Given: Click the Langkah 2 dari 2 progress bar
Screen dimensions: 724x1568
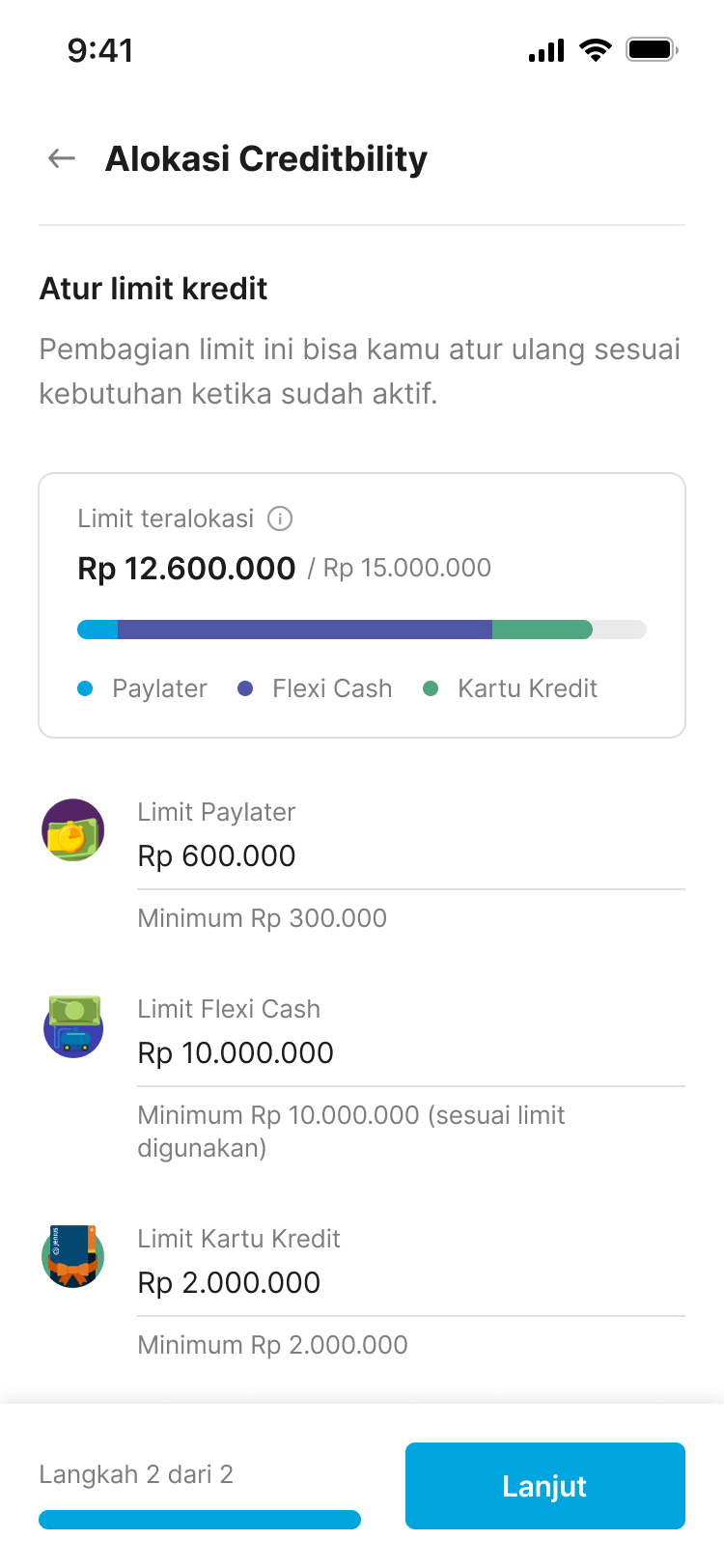Looking at the screenshot, I should pos(200,1520).
